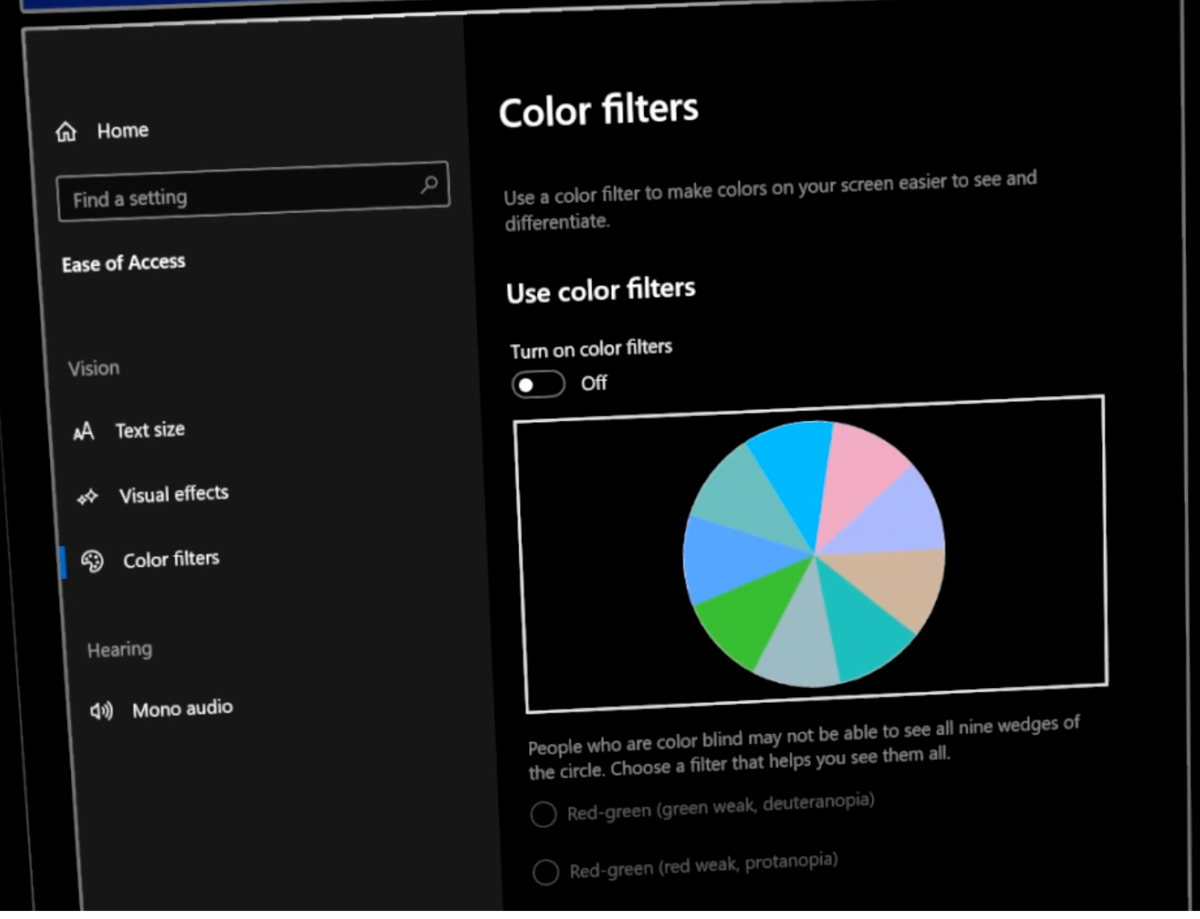Click the Hearing section label
Viewport: 1200px width, 919px height.
click(120, 650)
